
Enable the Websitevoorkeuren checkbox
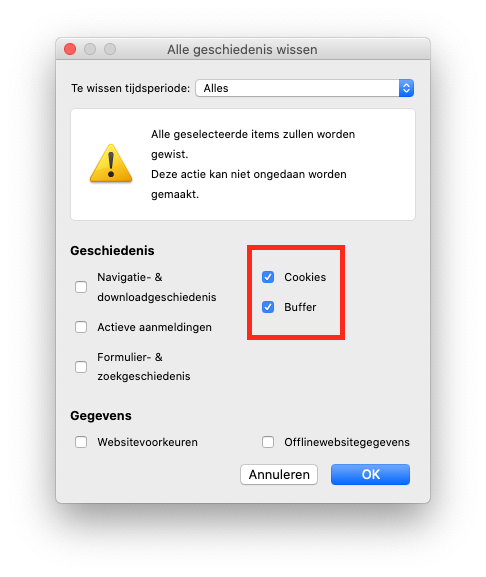coord(81,442)
